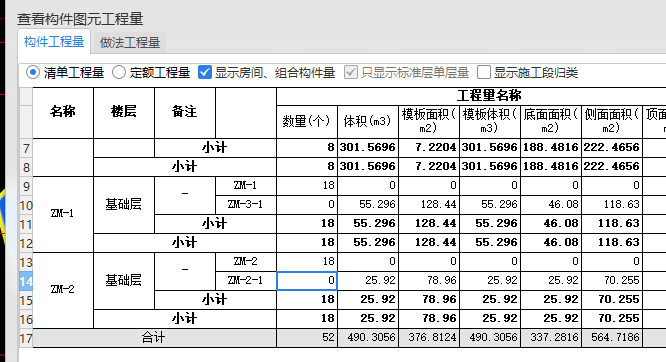Image resolution: width=666 pixels, height=362 pixels.
Task: Switch to the 构件工程量 tab
Action: click(54, 42)
